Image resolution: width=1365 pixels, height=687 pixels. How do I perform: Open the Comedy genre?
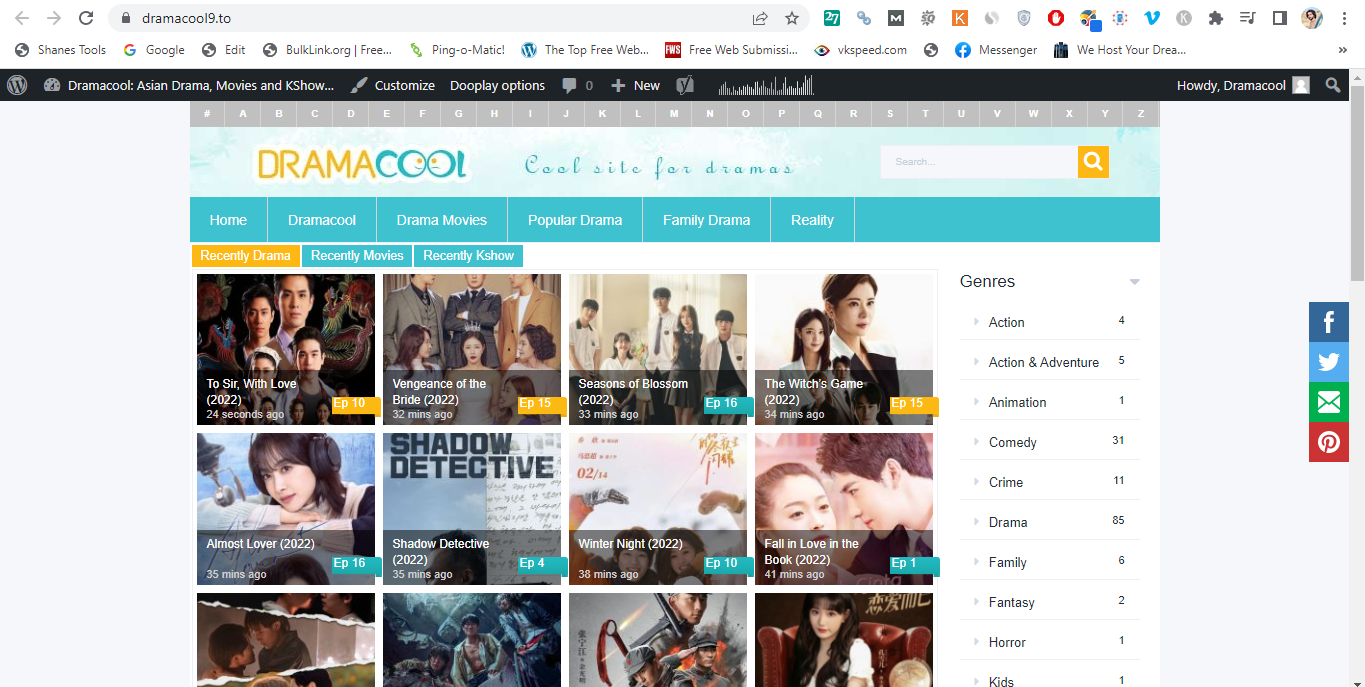(x=1012, y=442)
